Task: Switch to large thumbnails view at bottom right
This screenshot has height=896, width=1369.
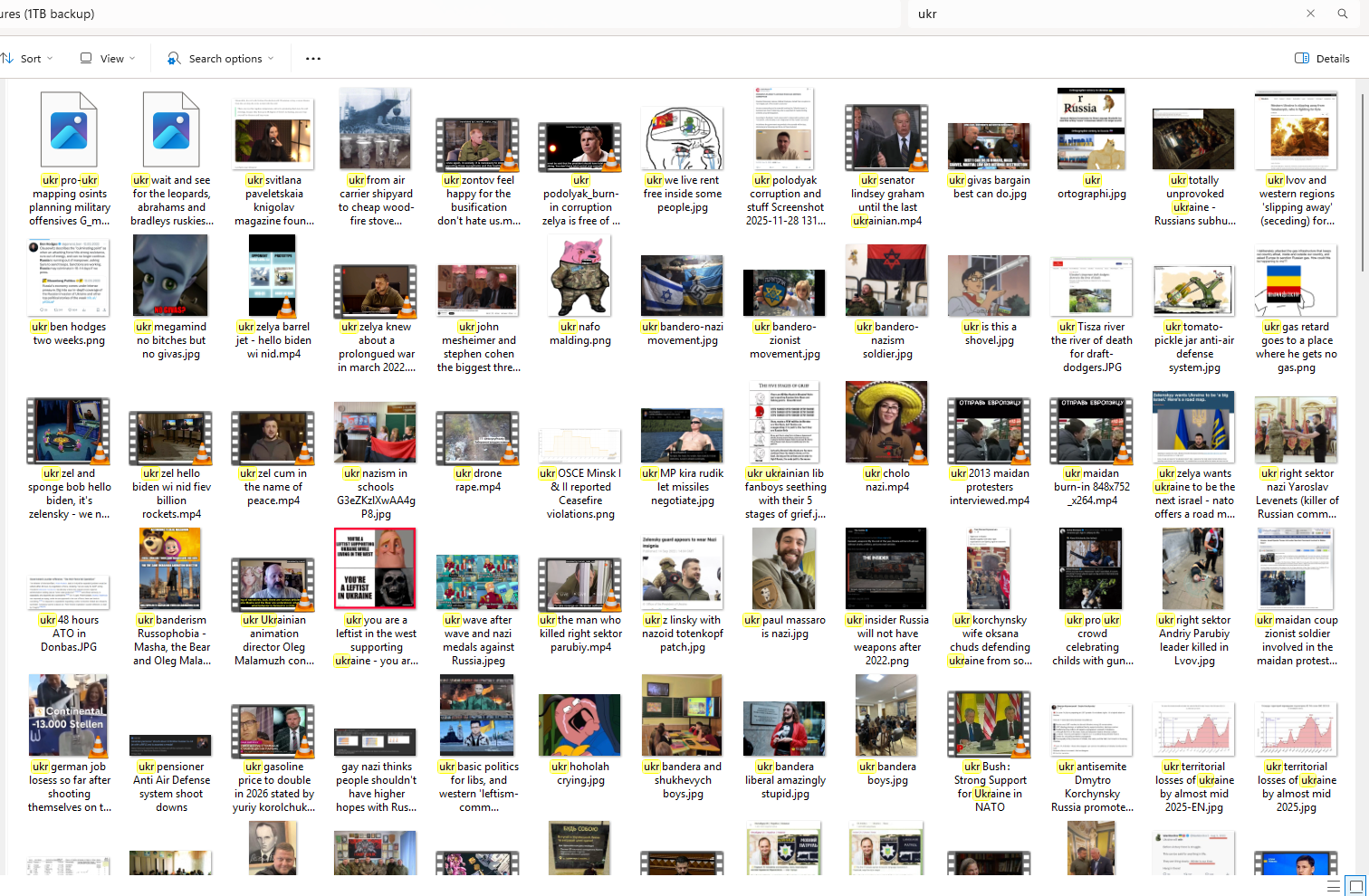Action: pyautogui.click(x=1355, y=886)
